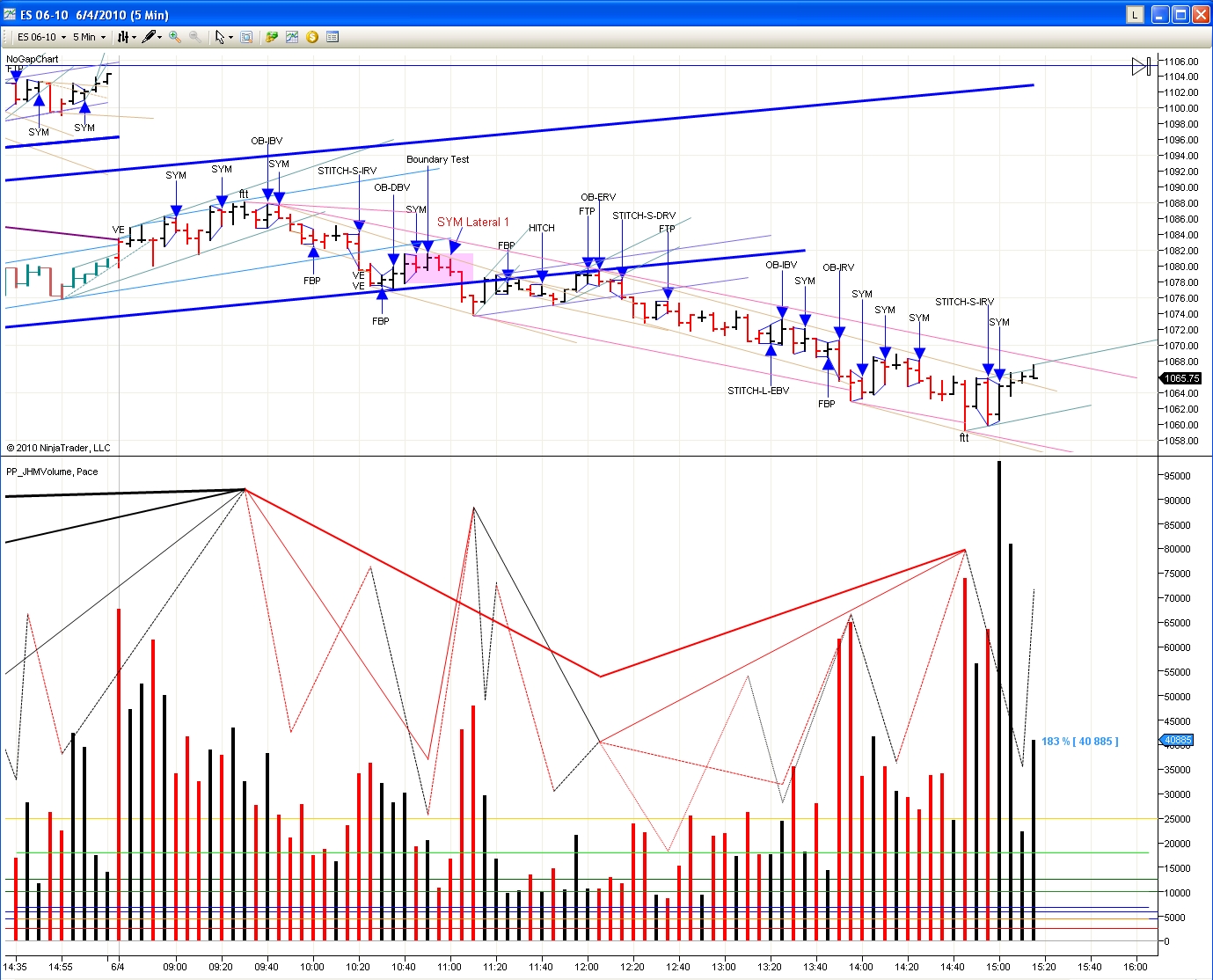Click the 95000 volume axis label
The image size is (1213, 980).
click(1177, 476)
